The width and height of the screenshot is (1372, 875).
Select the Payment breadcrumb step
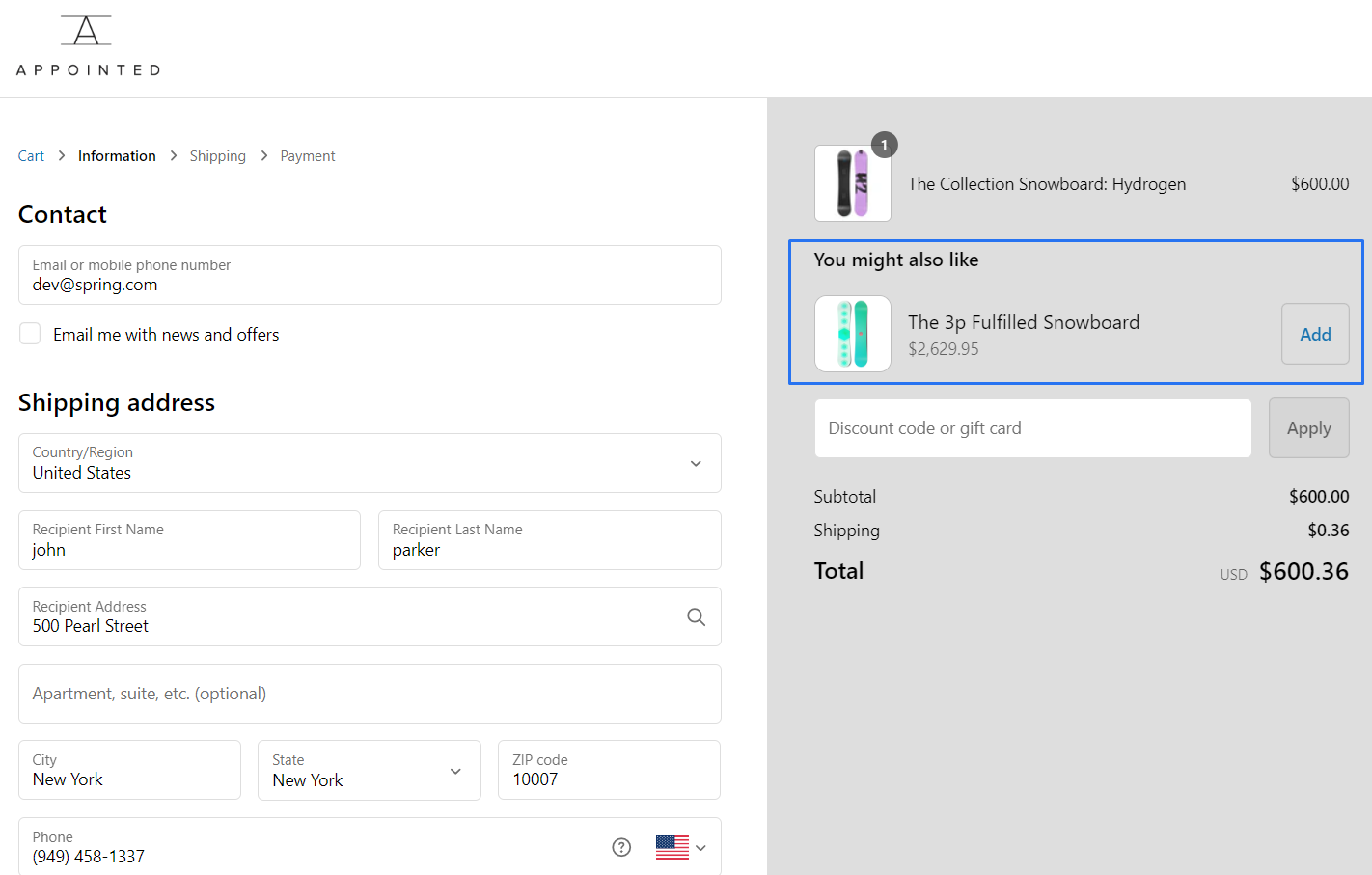coord(307,155)
